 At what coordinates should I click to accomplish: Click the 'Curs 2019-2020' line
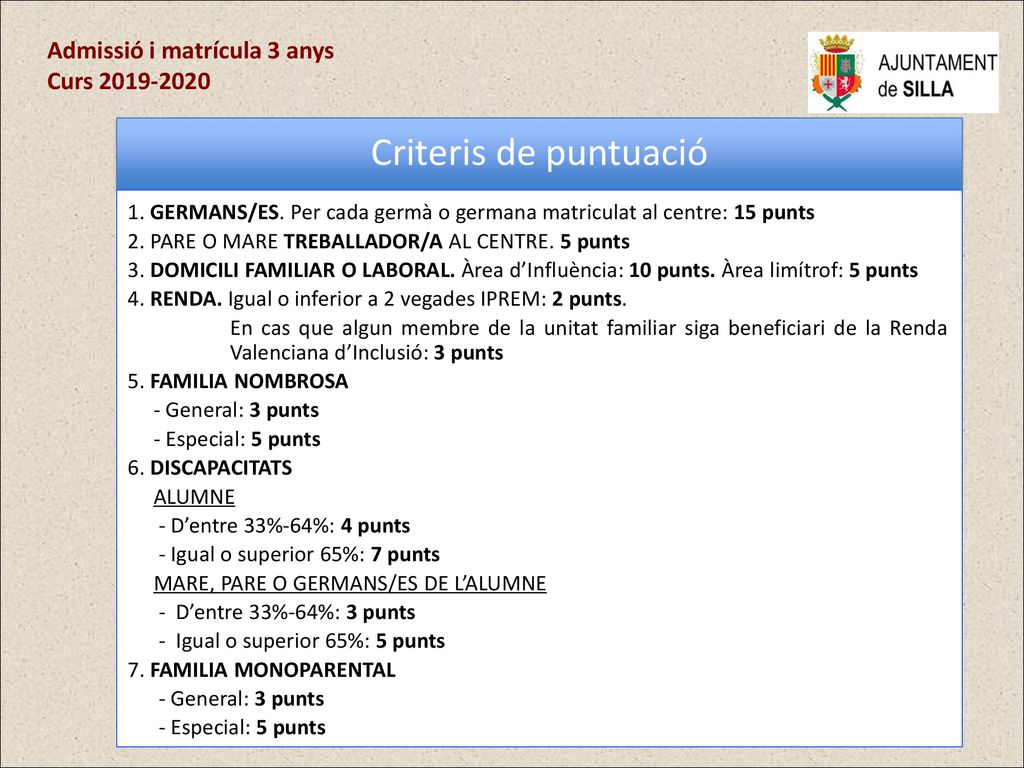coord(129,82)
